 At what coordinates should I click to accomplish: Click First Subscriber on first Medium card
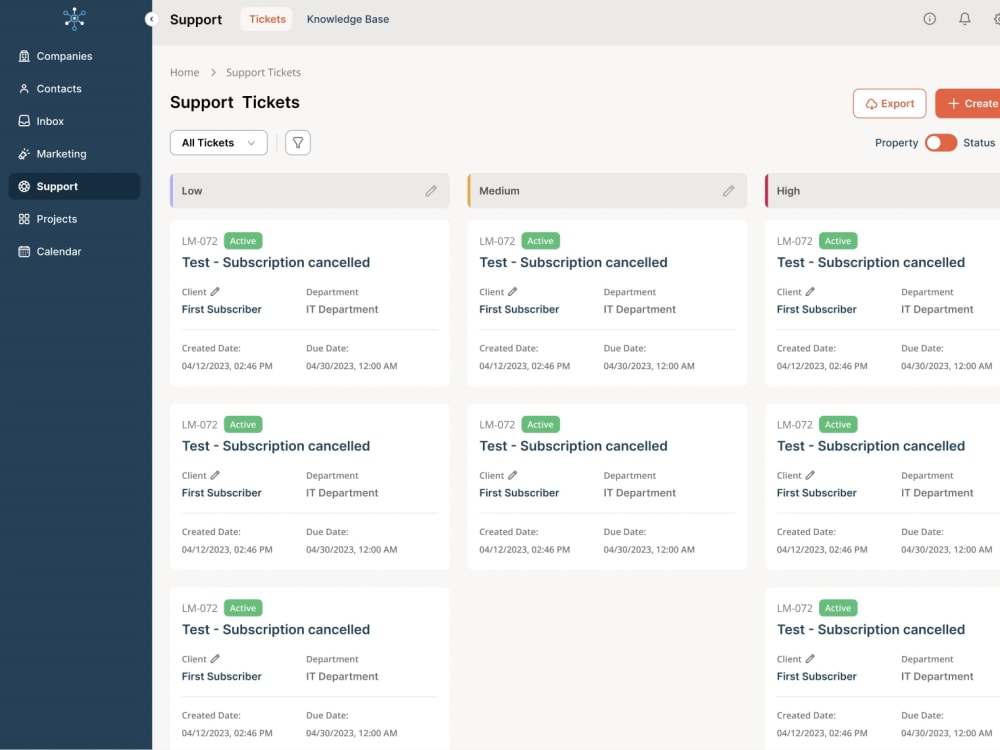519,309
